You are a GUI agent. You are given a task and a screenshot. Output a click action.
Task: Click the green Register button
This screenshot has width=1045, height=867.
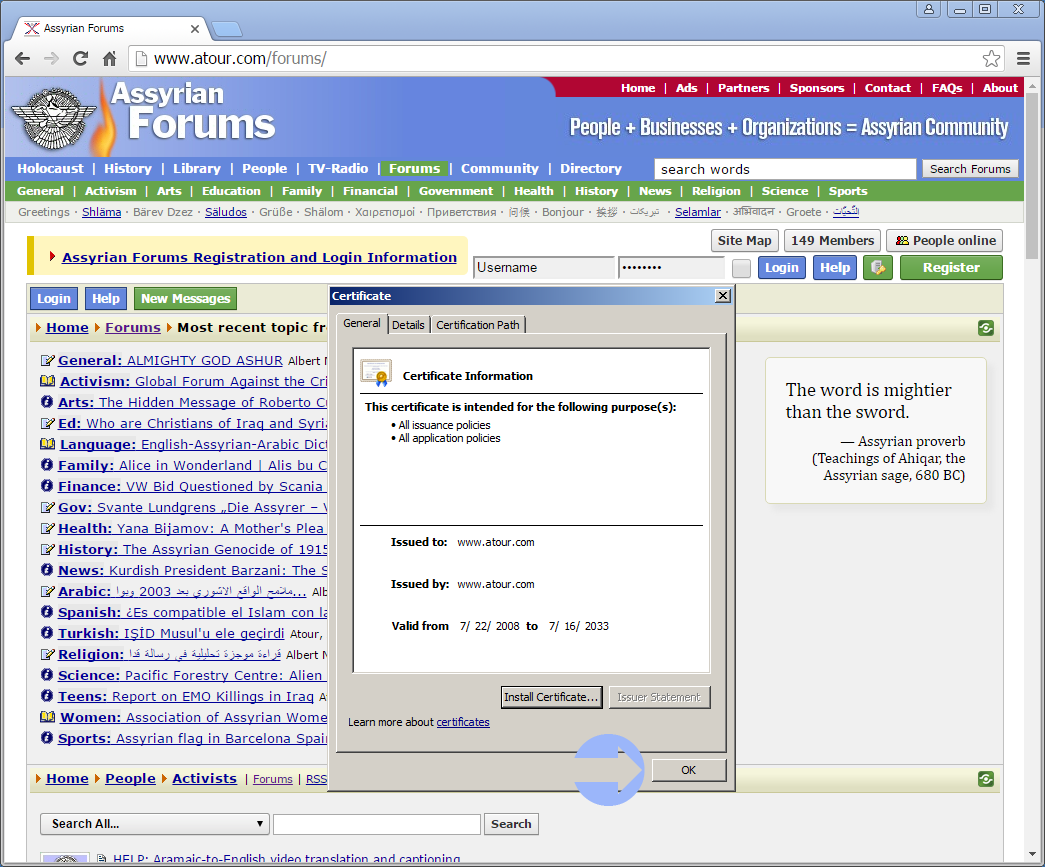tap(951, 268)
